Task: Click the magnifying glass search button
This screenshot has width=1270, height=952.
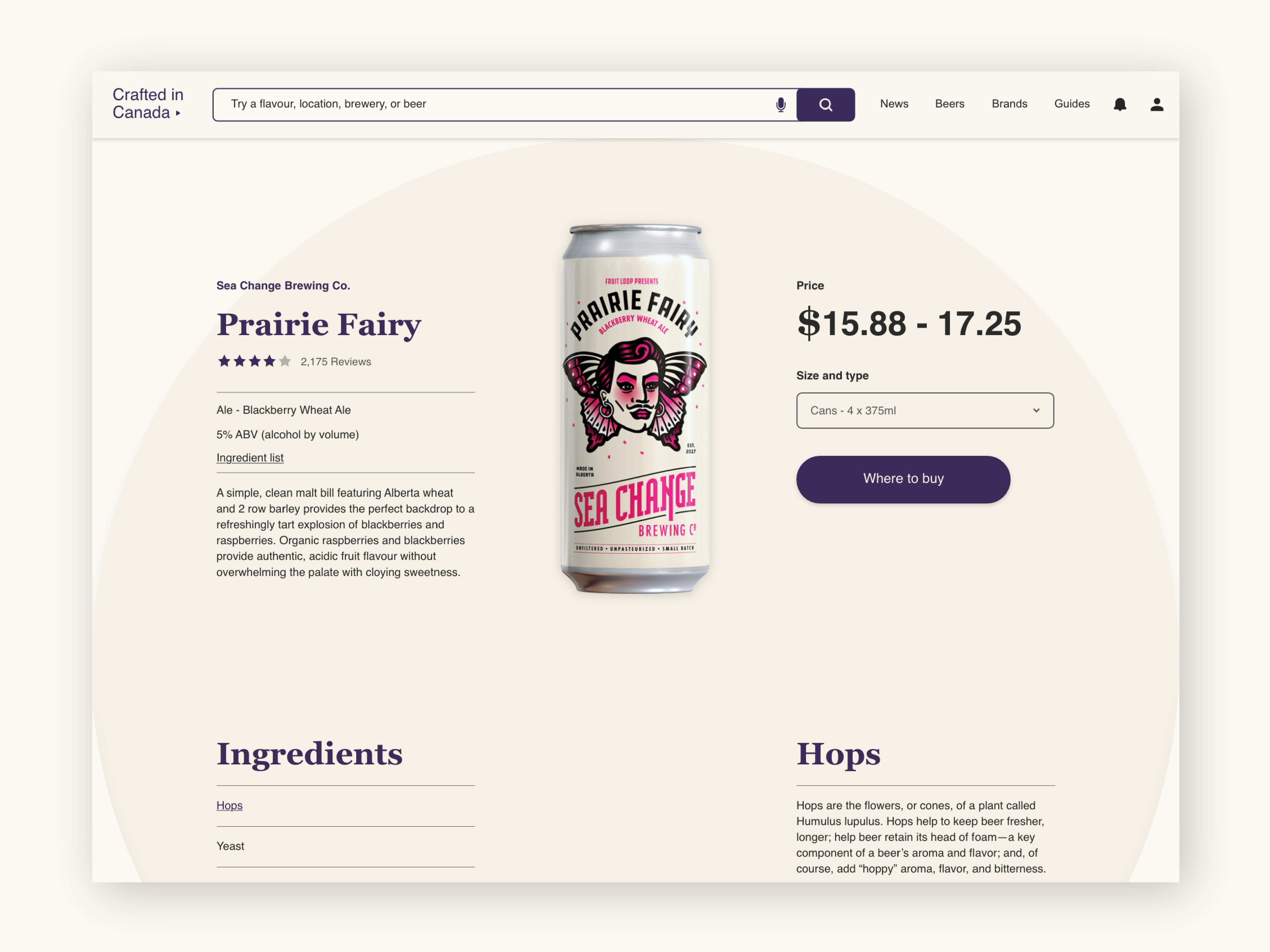Action: click(x=825, y=104)
